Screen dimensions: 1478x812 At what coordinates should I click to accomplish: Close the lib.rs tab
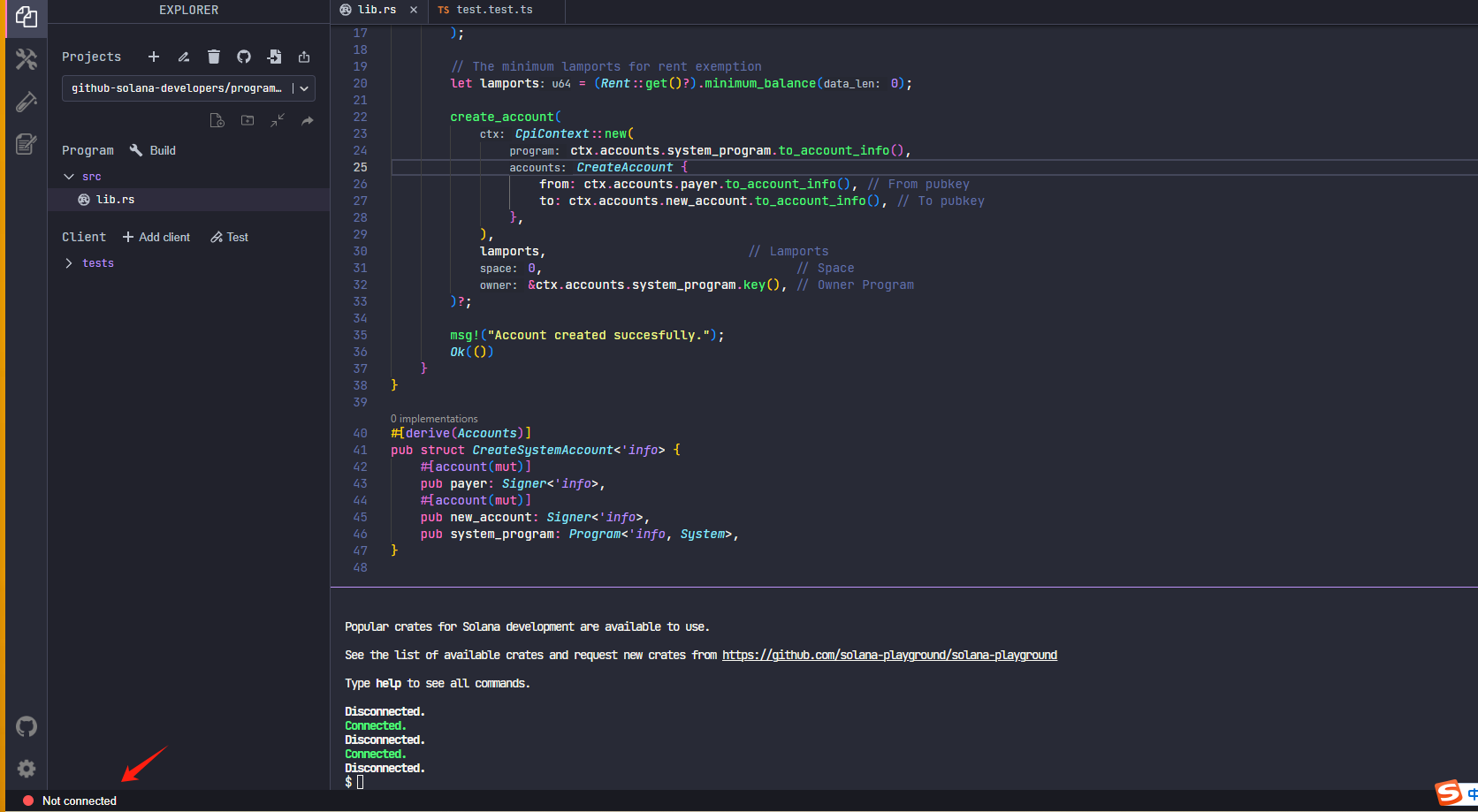coord(414,10)
